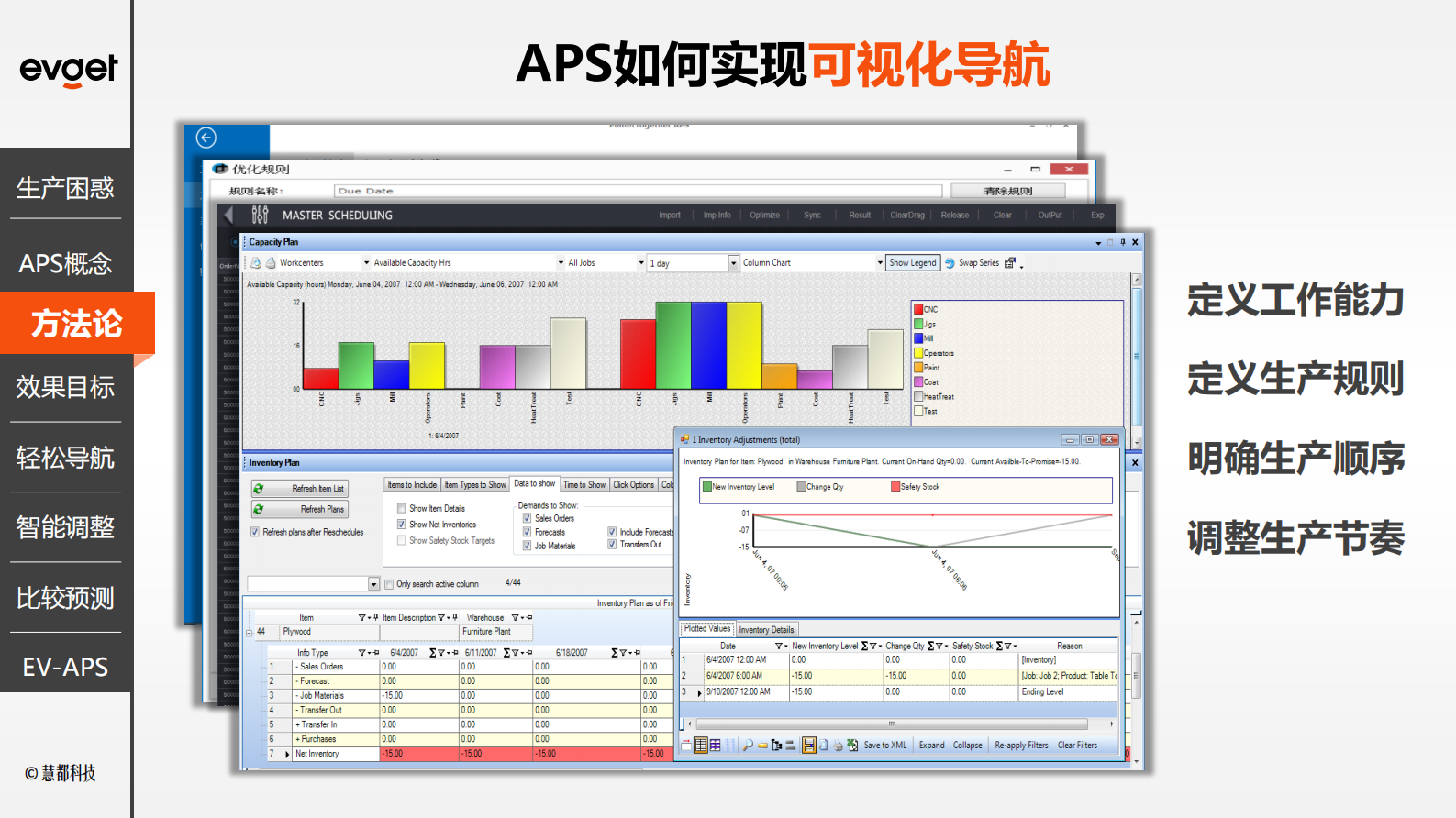The width and height of the screenshot is (1456, 818).
Task: Toggle Transfers Out checkbox
Action: tap(612, 545)
